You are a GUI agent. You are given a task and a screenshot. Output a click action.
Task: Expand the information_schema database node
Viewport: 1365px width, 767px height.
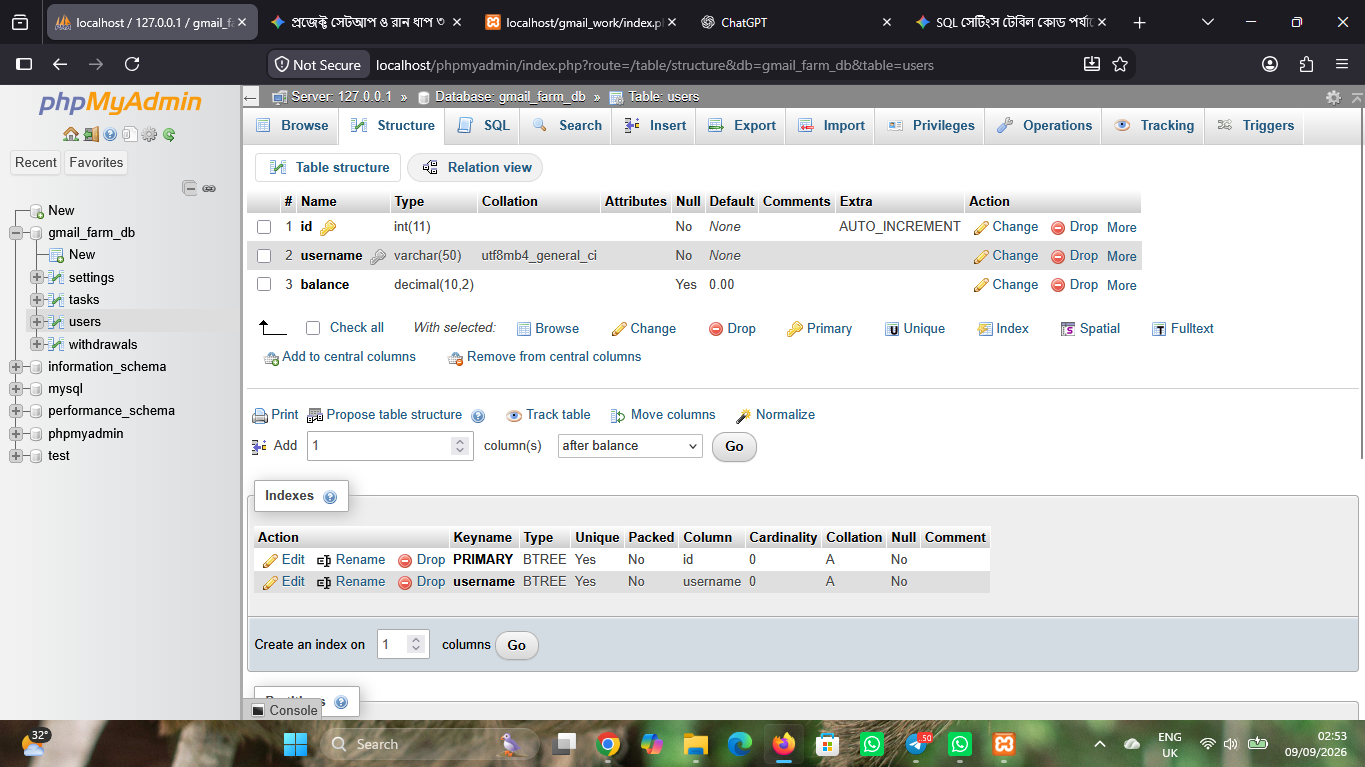tap(15, 366)
